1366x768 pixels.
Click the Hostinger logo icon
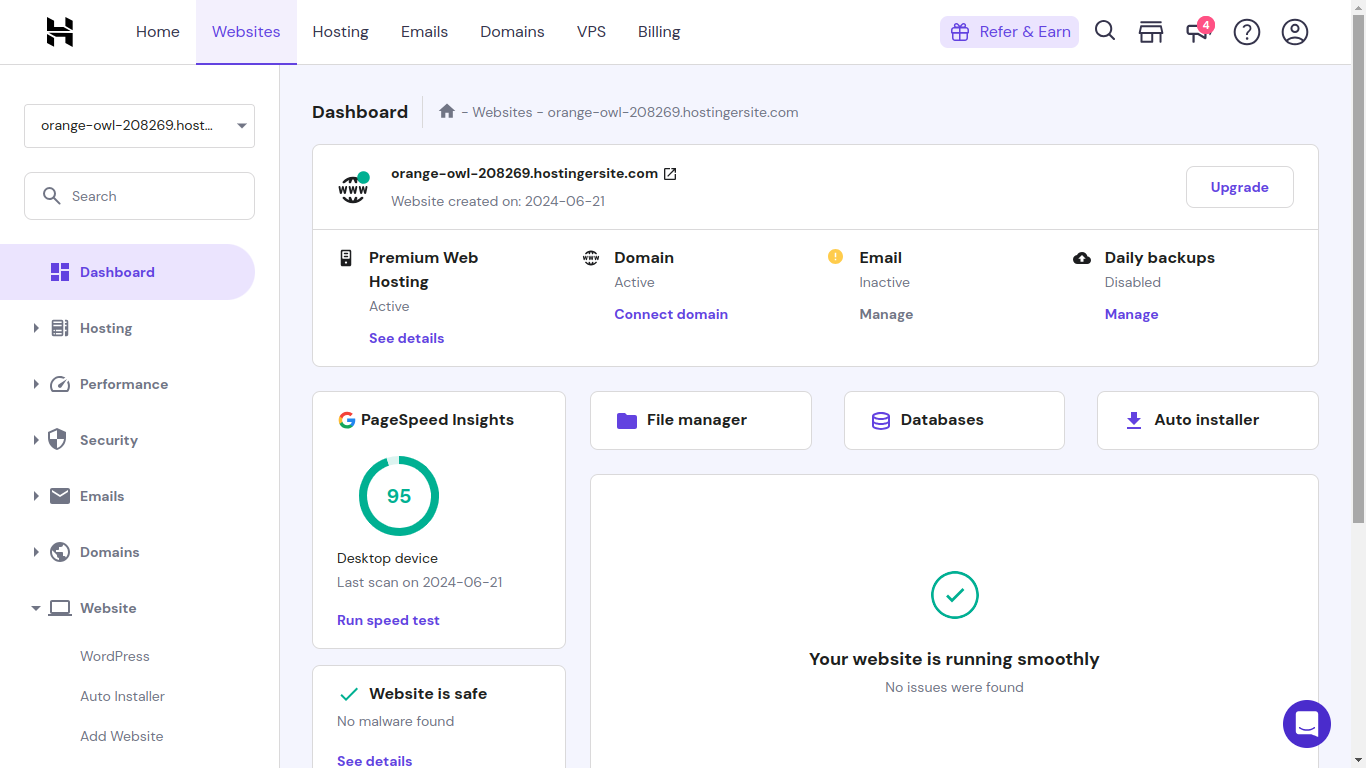tap(60, 32)
